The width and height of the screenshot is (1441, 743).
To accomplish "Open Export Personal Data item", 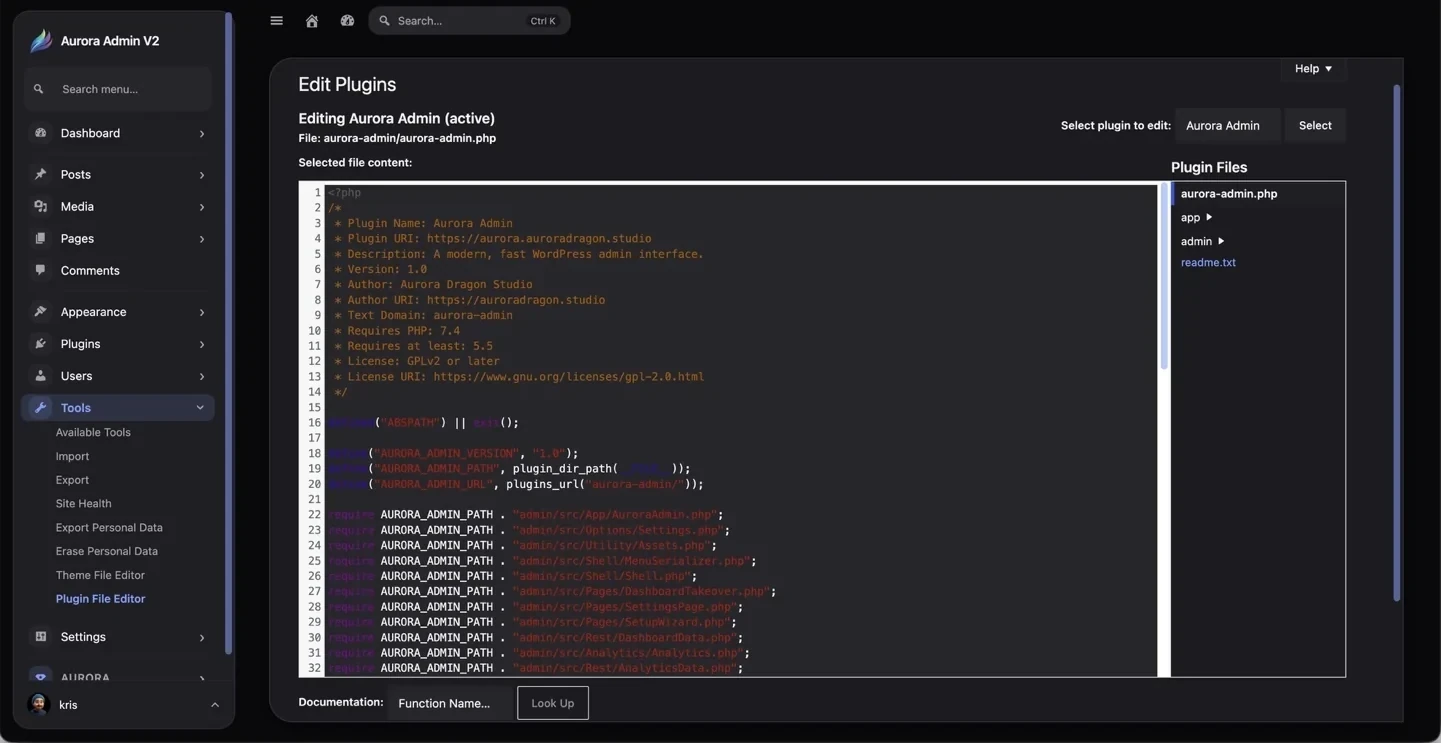I will coord(109,527).
